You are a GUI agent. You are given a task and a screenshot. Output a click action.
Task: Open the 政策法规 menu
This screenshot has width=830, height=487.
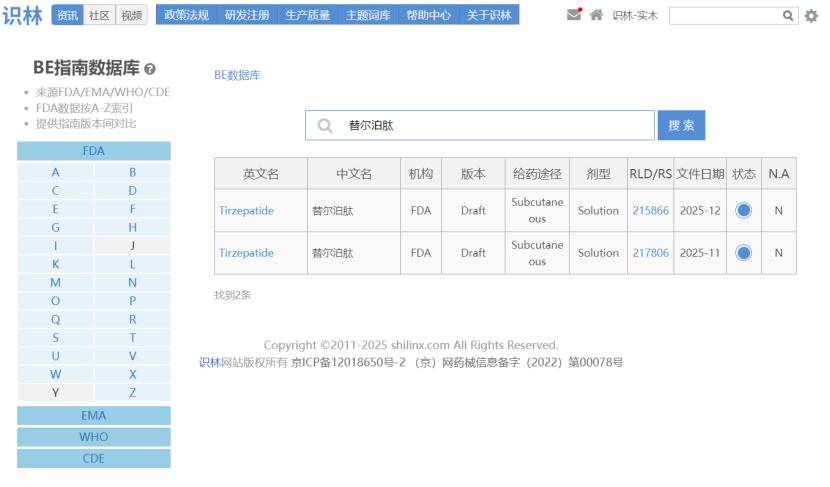coord(185,15)
